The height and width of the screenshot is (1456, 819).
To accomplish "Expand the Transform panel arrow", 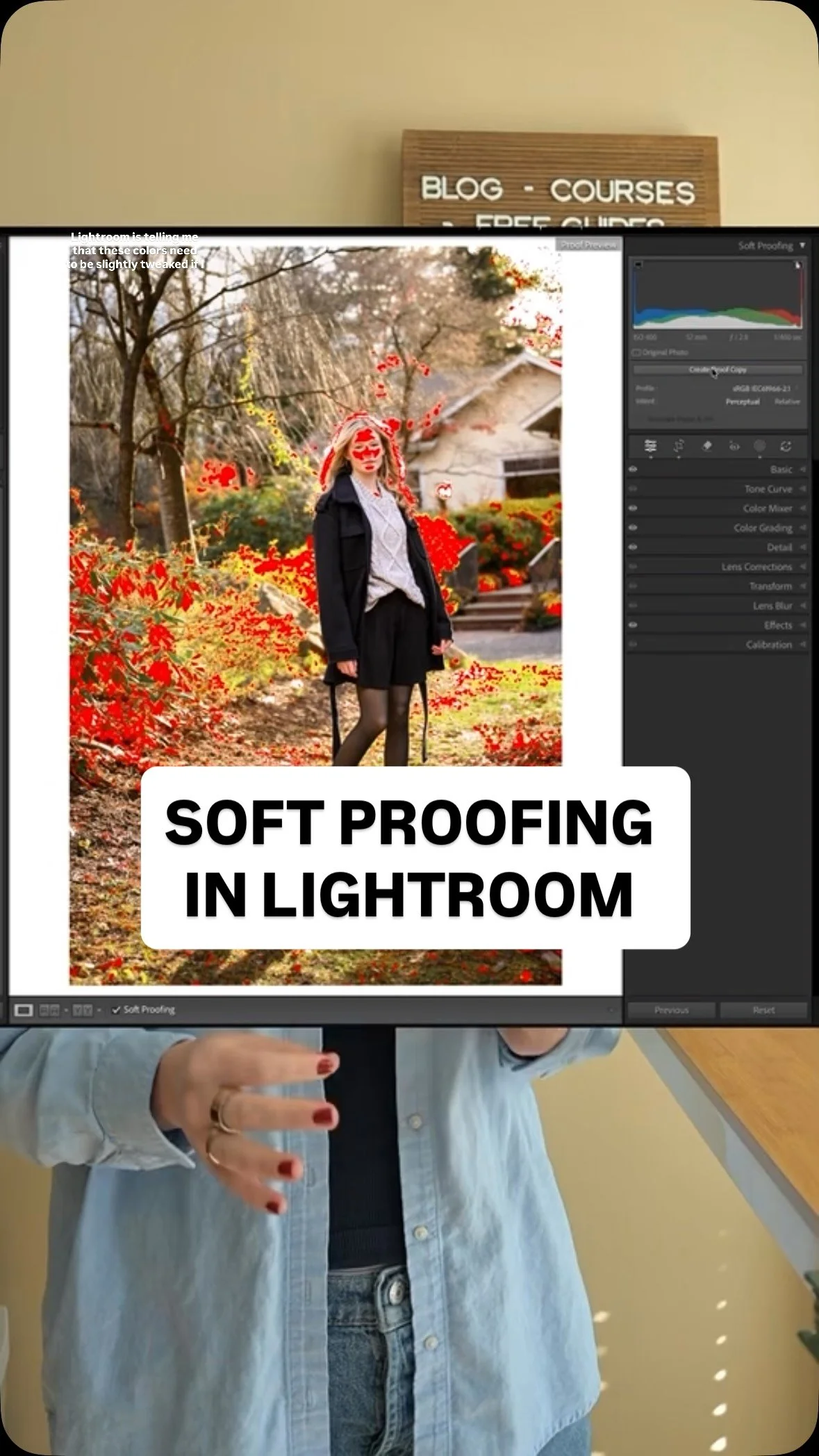I will coord(802,586).
